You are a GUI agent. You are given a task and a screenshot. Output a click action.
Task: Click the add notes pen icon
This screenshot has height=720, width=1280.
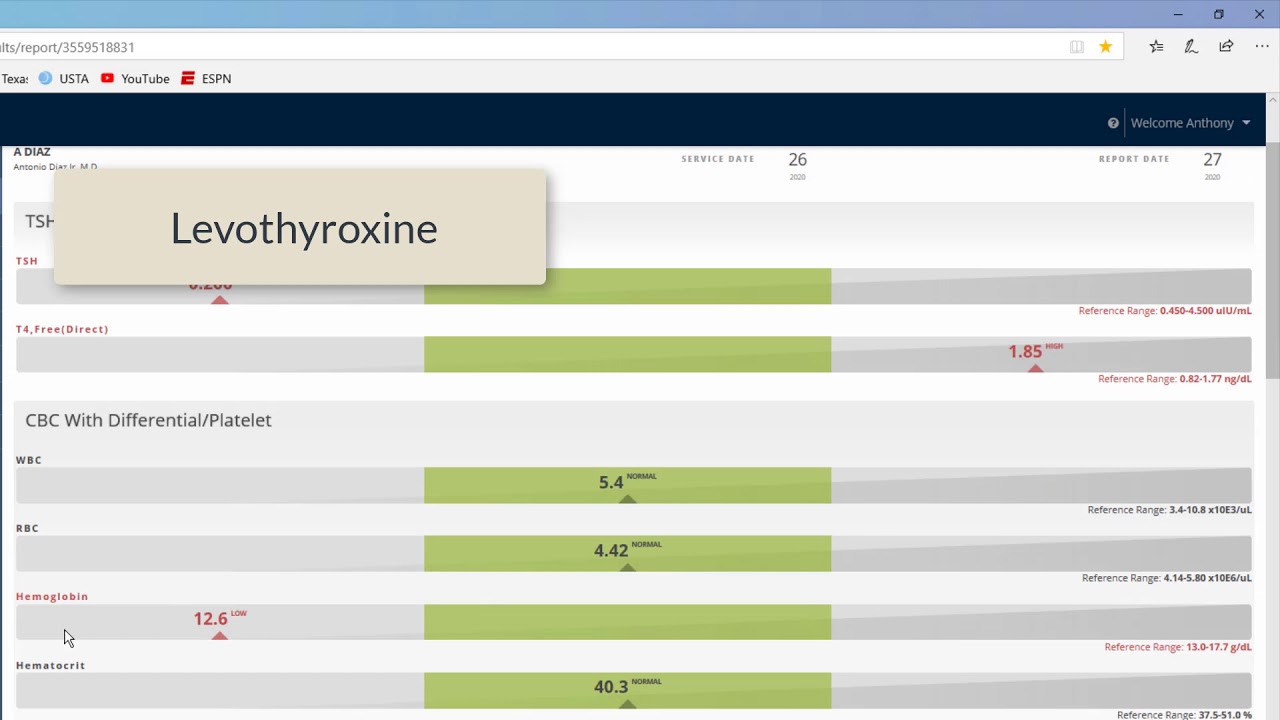point(1191,46)
